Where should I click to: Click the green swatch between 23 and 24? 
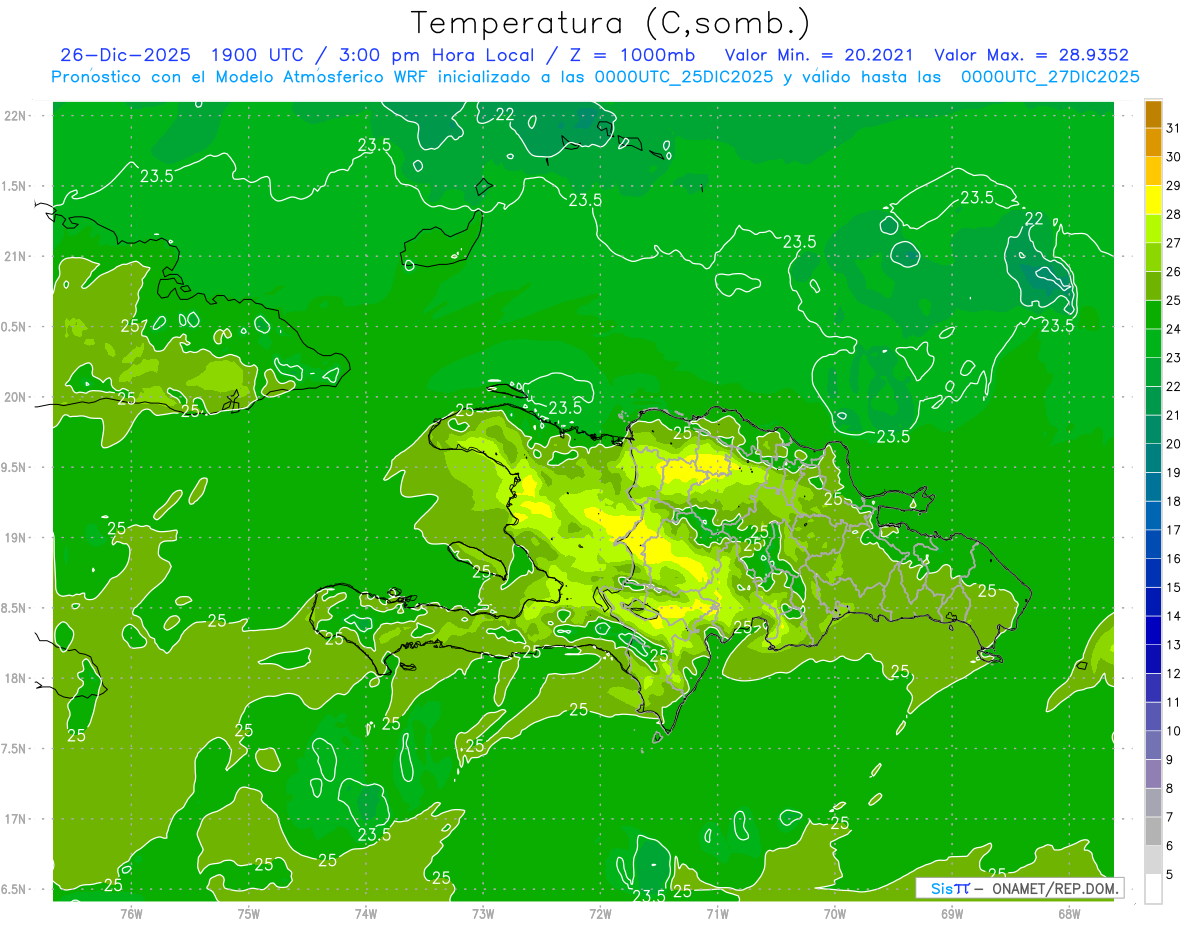pyautogui.click(x=1153, y=342)
